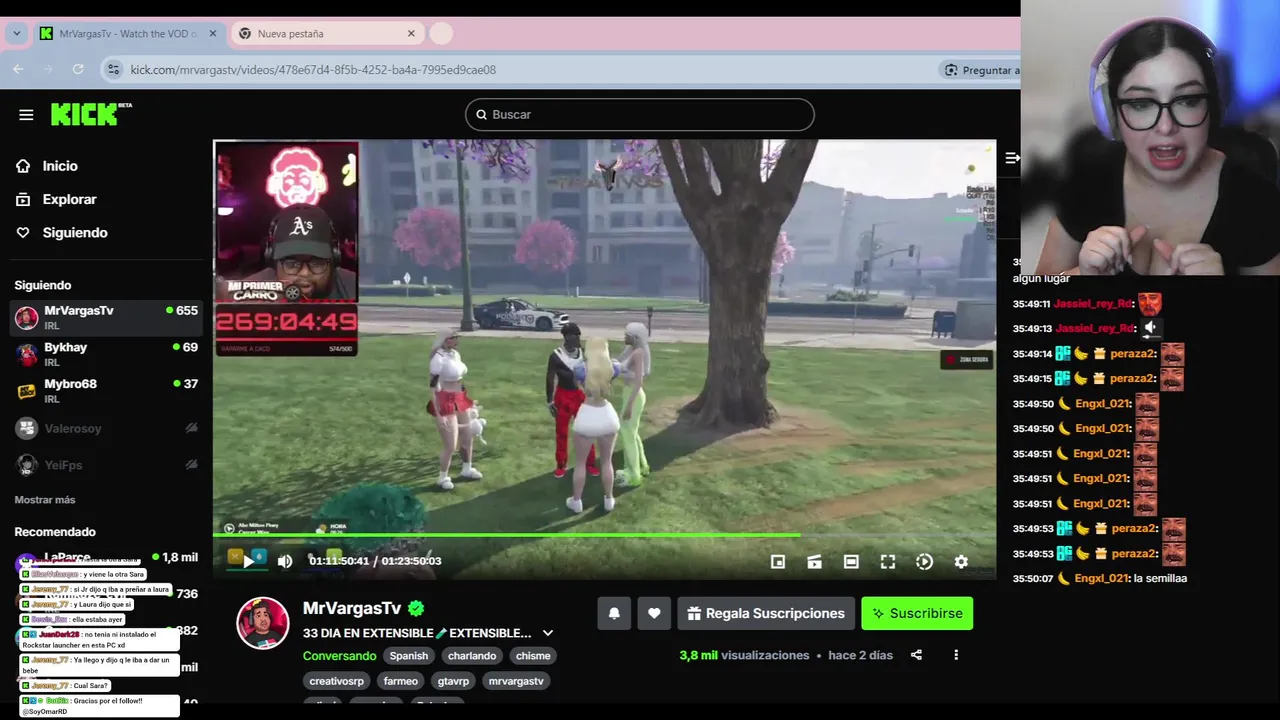This screenshot has height=720, width=1280.
Task: Click the Recomendado heading
Action: (x=55, y=532)
